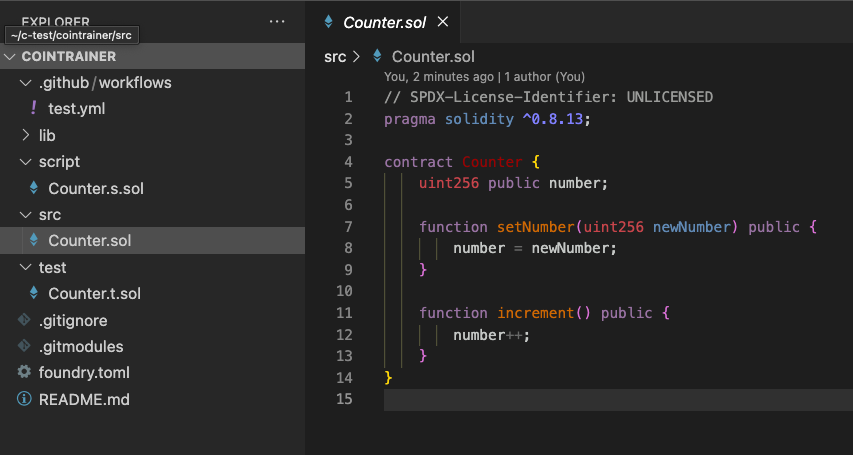Screen dimensions: 853x455
Task: Click the Solidity icon beside Counter.s.sol
Action: [34, 188]
